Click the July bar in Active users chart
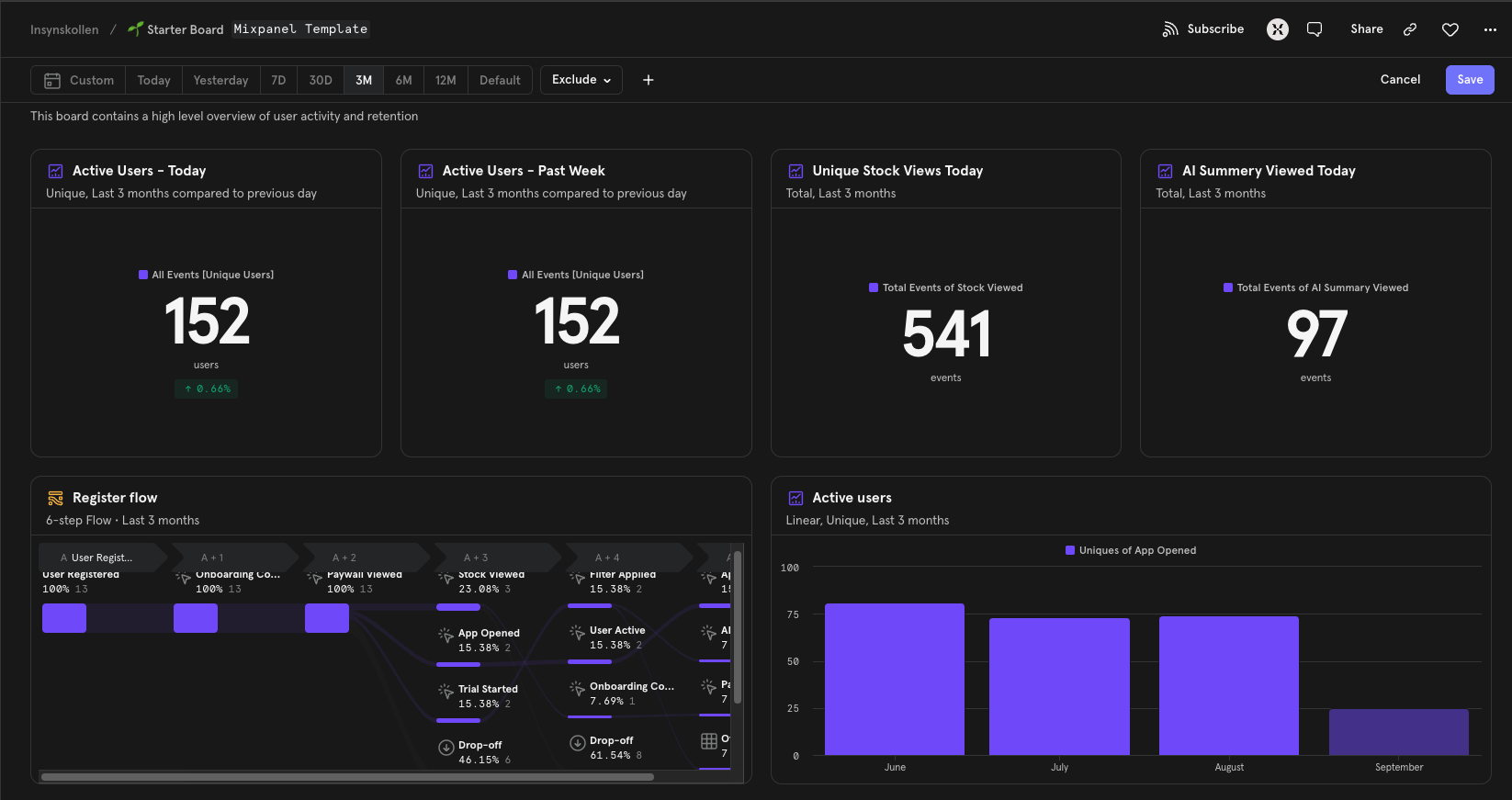The width and height of the screenshot is (1512, 800). pos(1059,686)
